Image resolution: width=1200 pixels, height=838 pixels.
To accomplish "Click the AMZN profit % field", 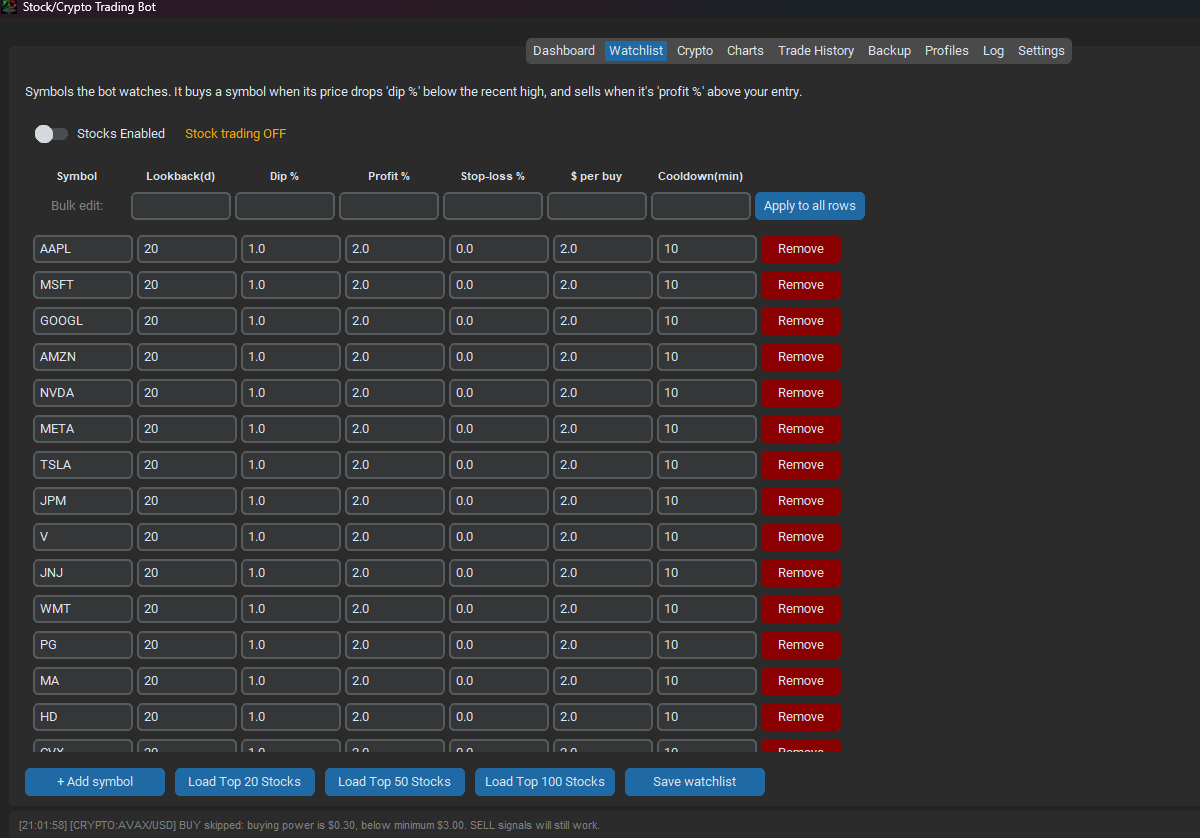I will click(x=395, y=357).
